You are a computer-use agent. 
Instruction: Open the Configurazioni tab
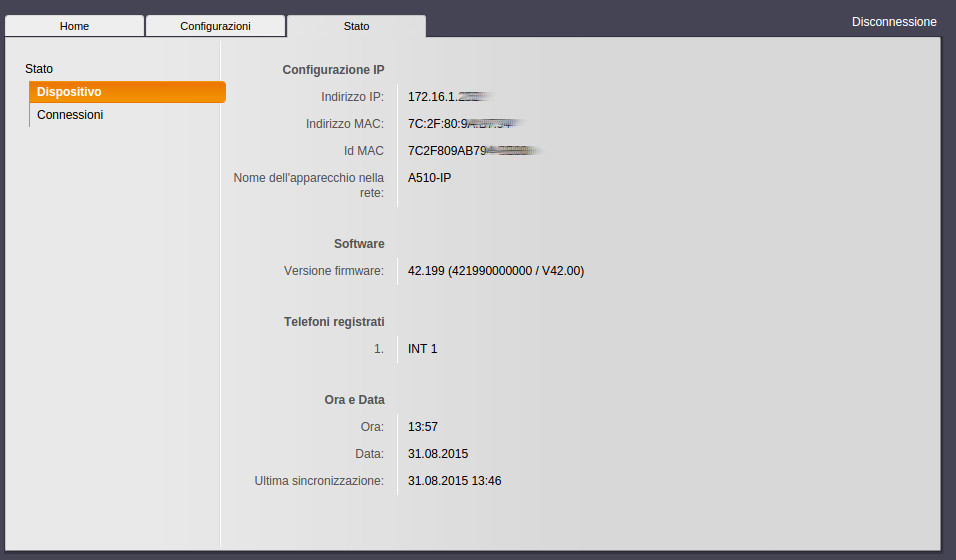pos(215,26)
